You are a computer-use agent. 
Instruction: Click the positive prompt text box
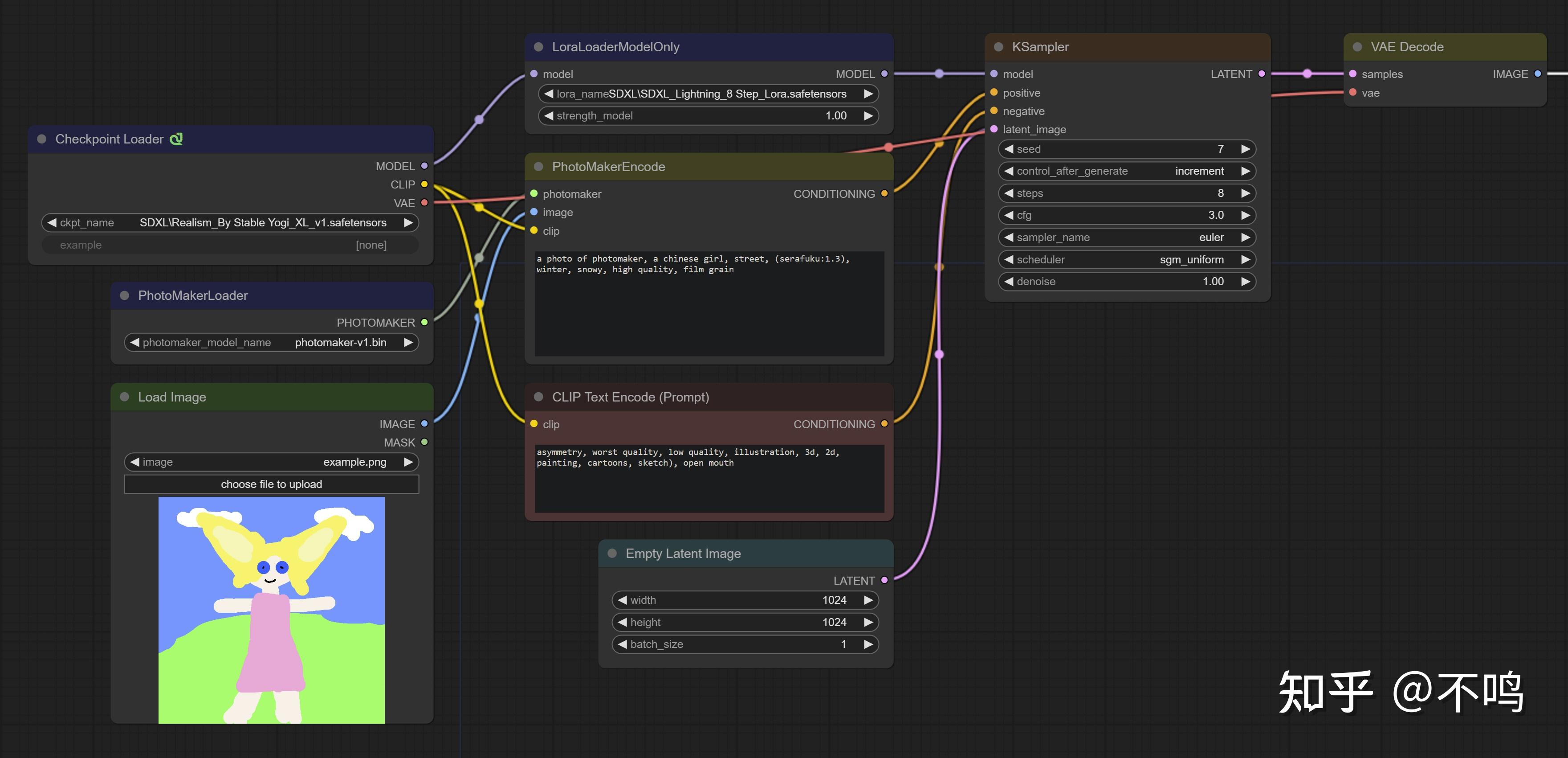[709, 303]
